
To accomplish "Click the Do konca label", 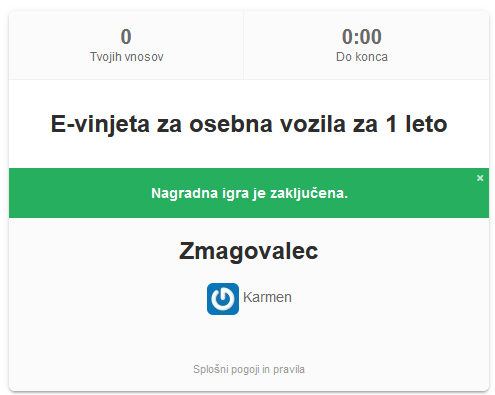I will (362, 57).
